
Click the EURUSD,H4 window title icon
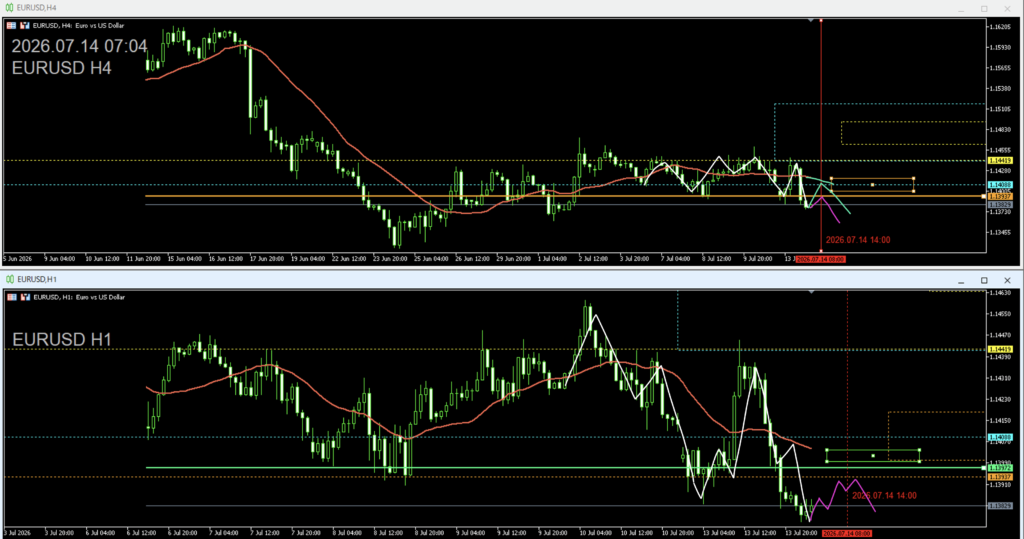9,7
